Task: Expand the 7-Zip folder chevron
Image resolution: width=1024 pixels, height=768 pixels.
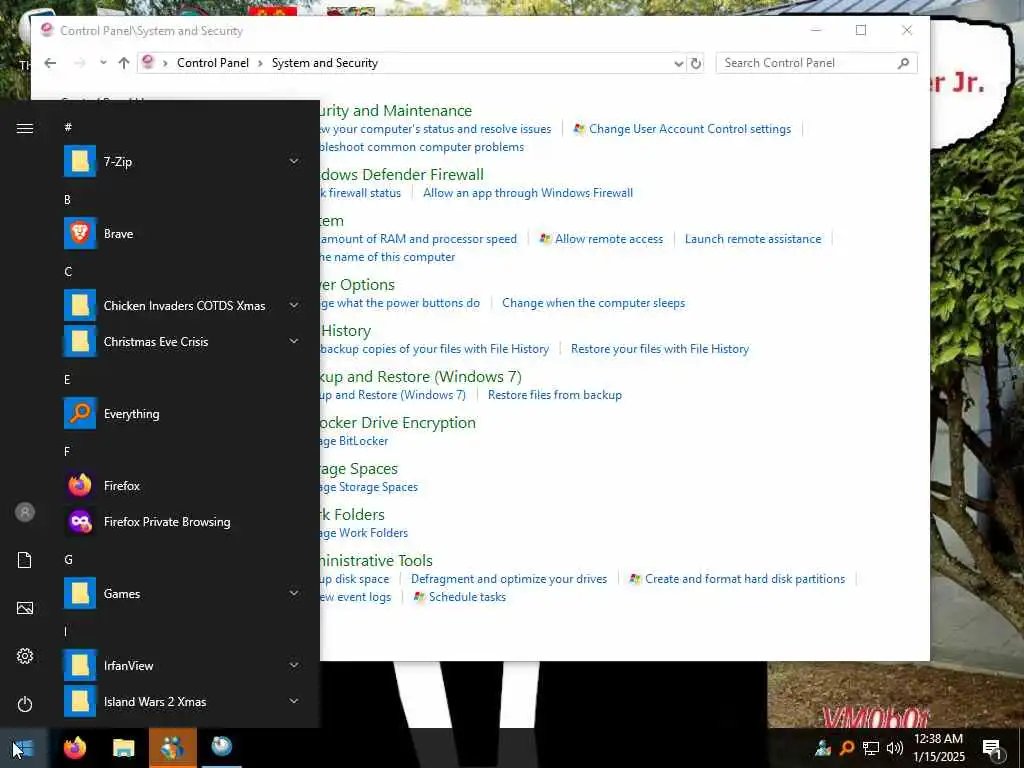Action: point(294,161)
